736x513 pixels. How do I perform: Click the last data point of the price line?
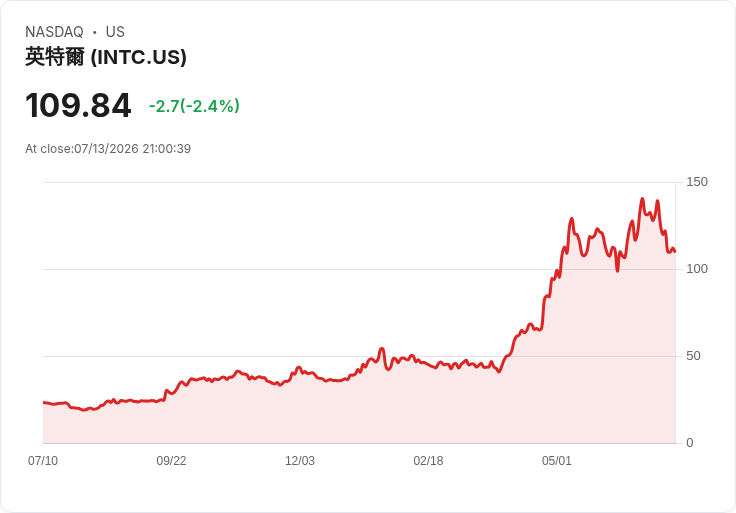[675, 252]
